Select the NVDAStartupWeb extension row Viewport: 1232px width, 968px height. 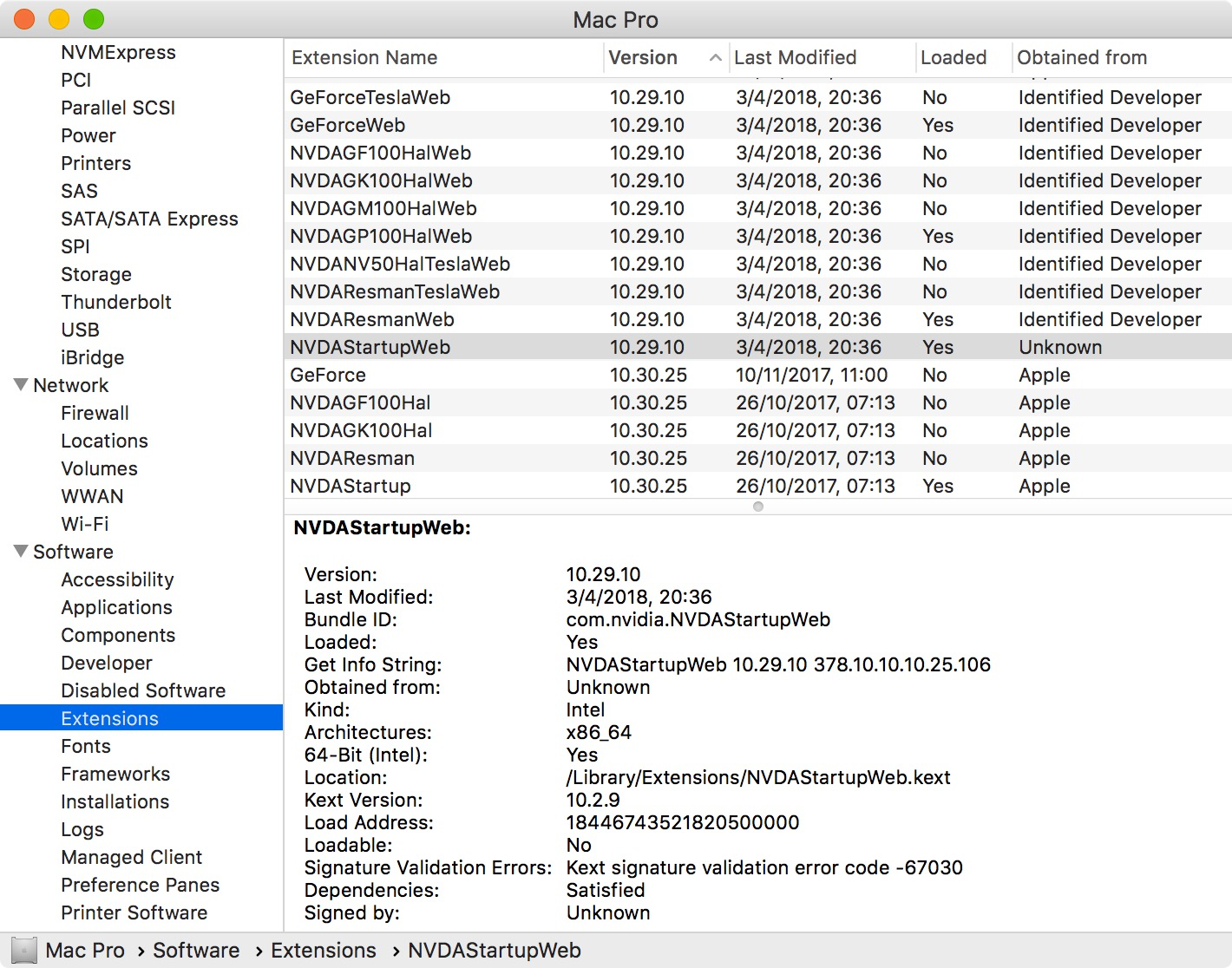click(x=758, y=347)
